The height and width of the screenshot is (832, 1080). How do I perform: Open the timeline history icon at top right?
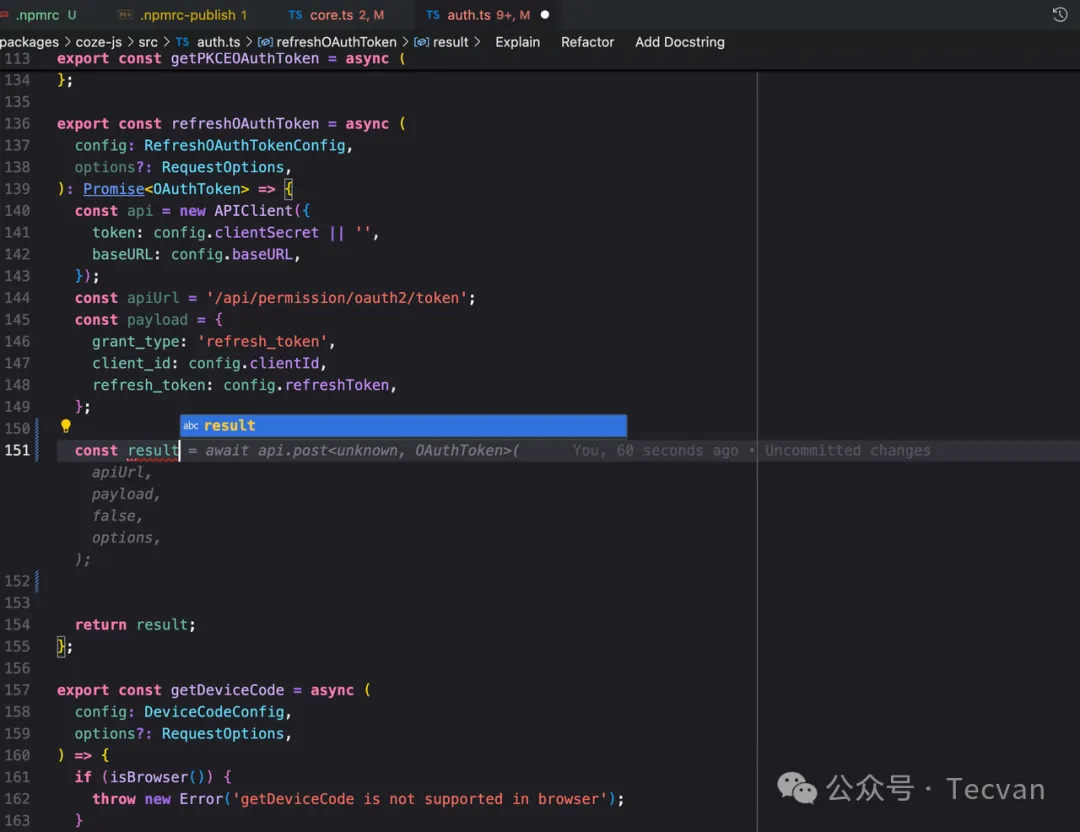[1060, 15]
